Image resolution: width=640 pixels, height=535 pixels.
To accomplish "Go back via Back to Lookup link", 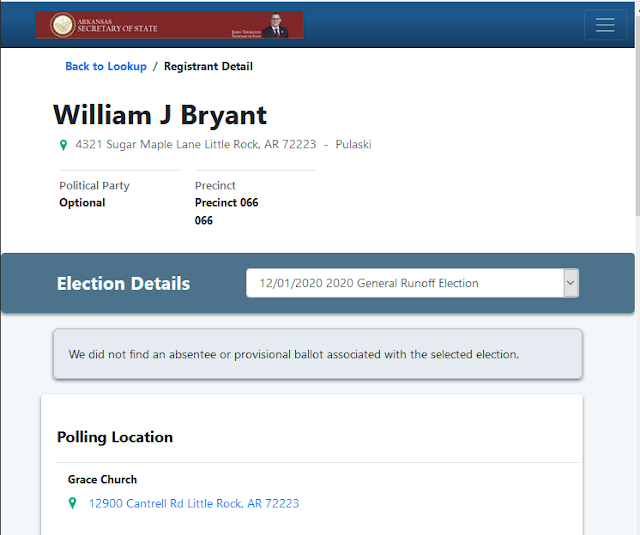I will tap(106, 66).
